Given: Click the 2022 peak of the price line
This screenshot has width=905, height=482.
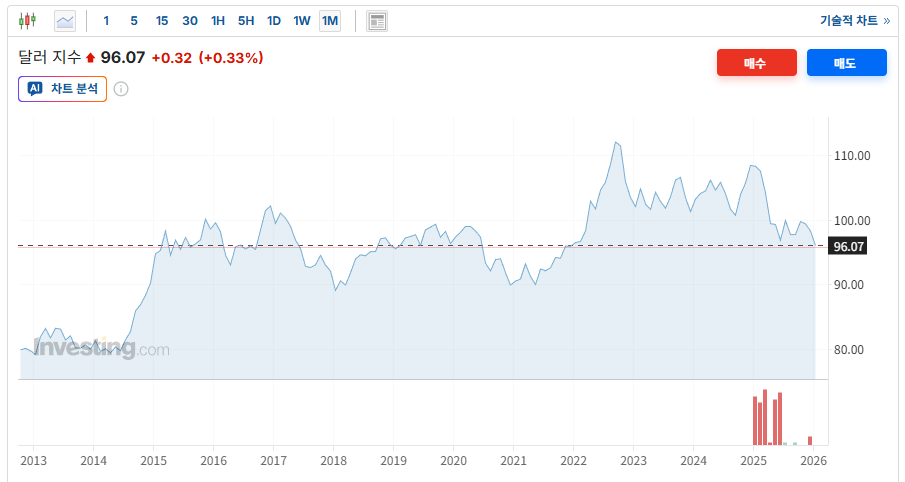Looking at the screenshot, I should point(616,142).
